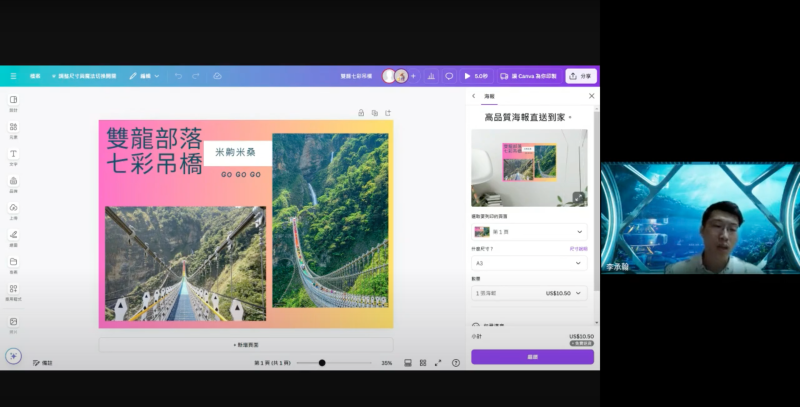Open the quantity dropdown US$10.50

pyautogui.click(x=529, y=293)
